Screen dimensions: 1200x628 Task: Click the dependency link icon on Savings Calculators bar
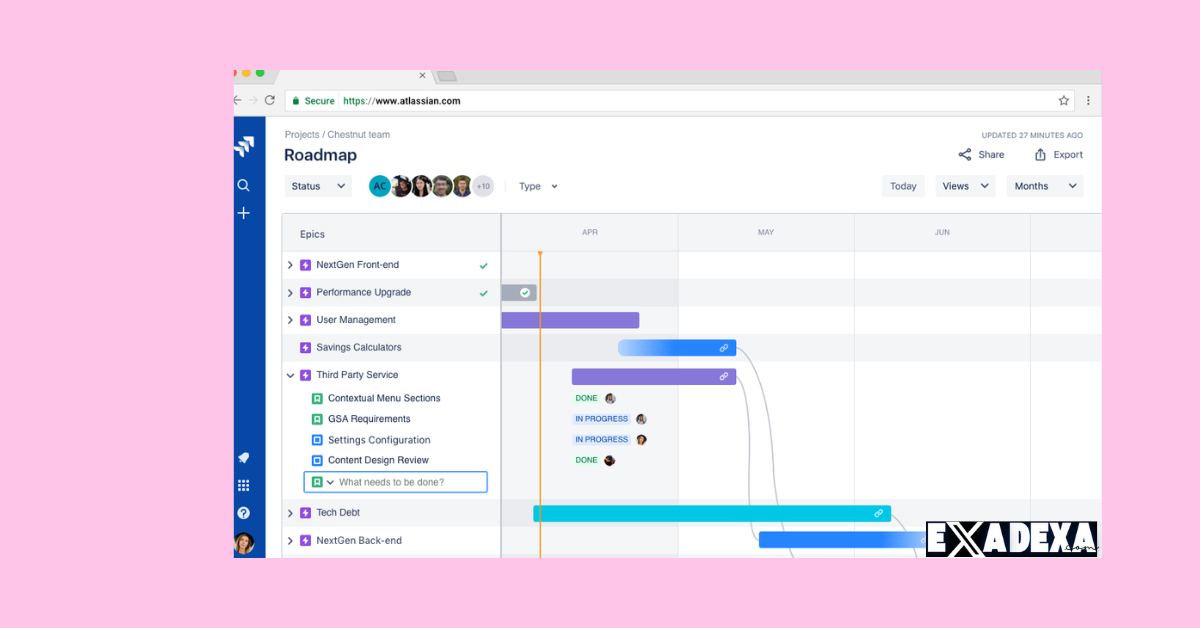pyautogui.click(x=724, y=347)
